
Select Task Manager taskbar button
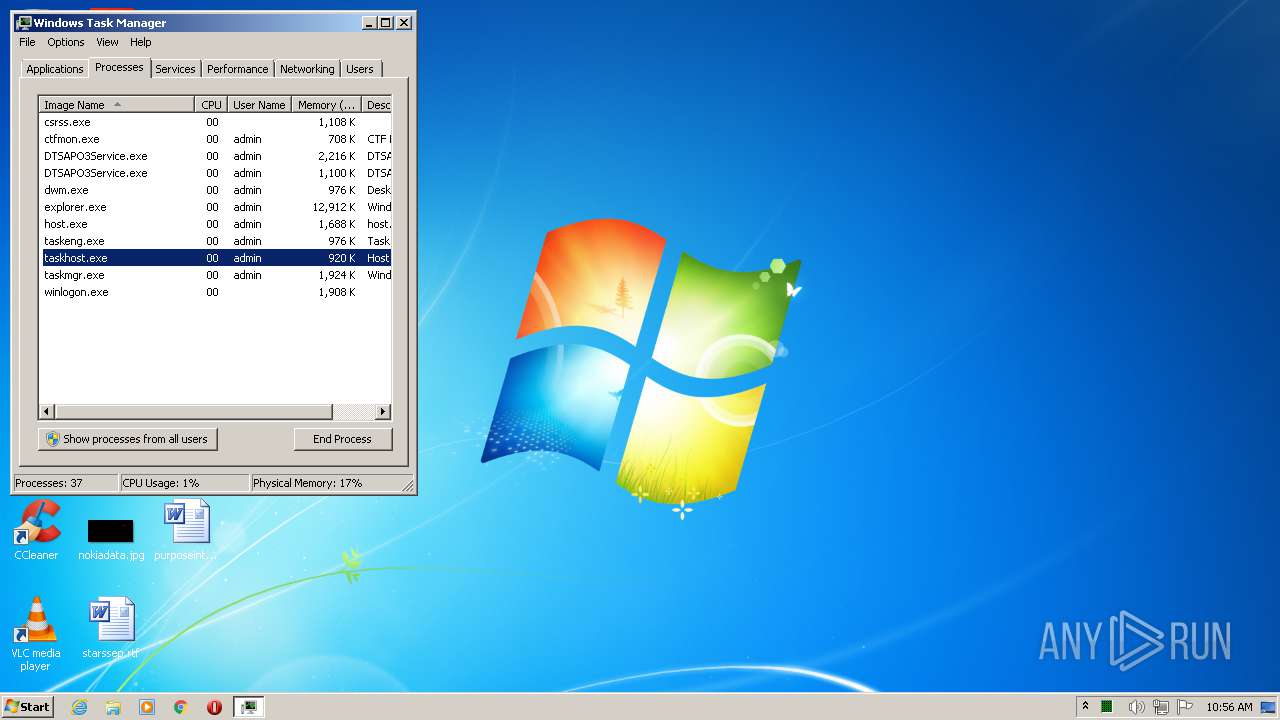(x=249, y=707)
